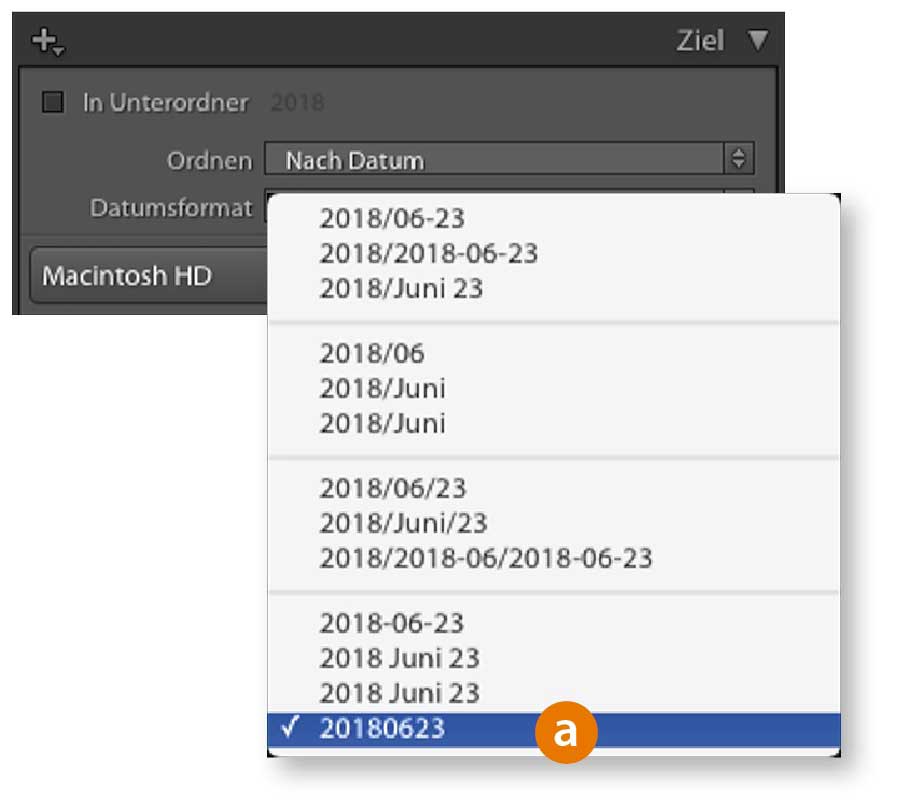Open the Ordnen Nach Datum dropdown
908x812 pixels.
click(508, 160)
